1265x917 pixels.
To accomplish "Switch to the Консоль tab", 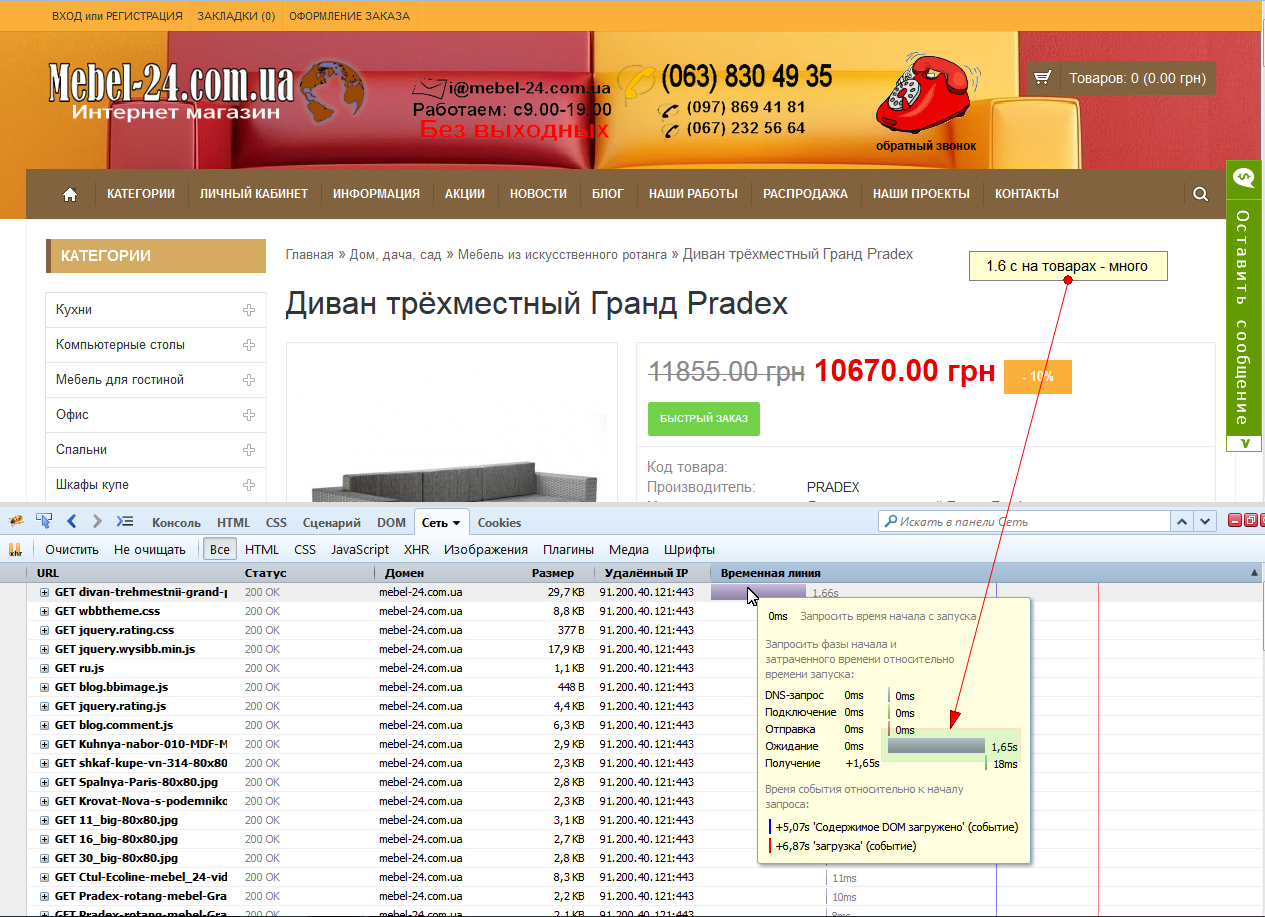I will click(x=176, y=522).
